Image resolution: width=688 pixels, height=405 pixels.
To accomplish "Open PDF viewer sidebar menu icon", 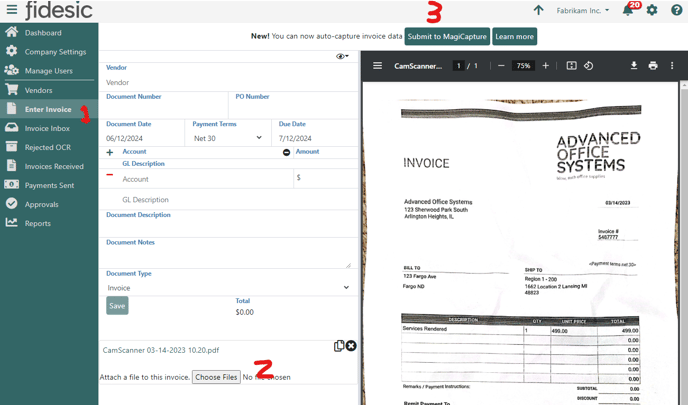I will click(377, 65).
